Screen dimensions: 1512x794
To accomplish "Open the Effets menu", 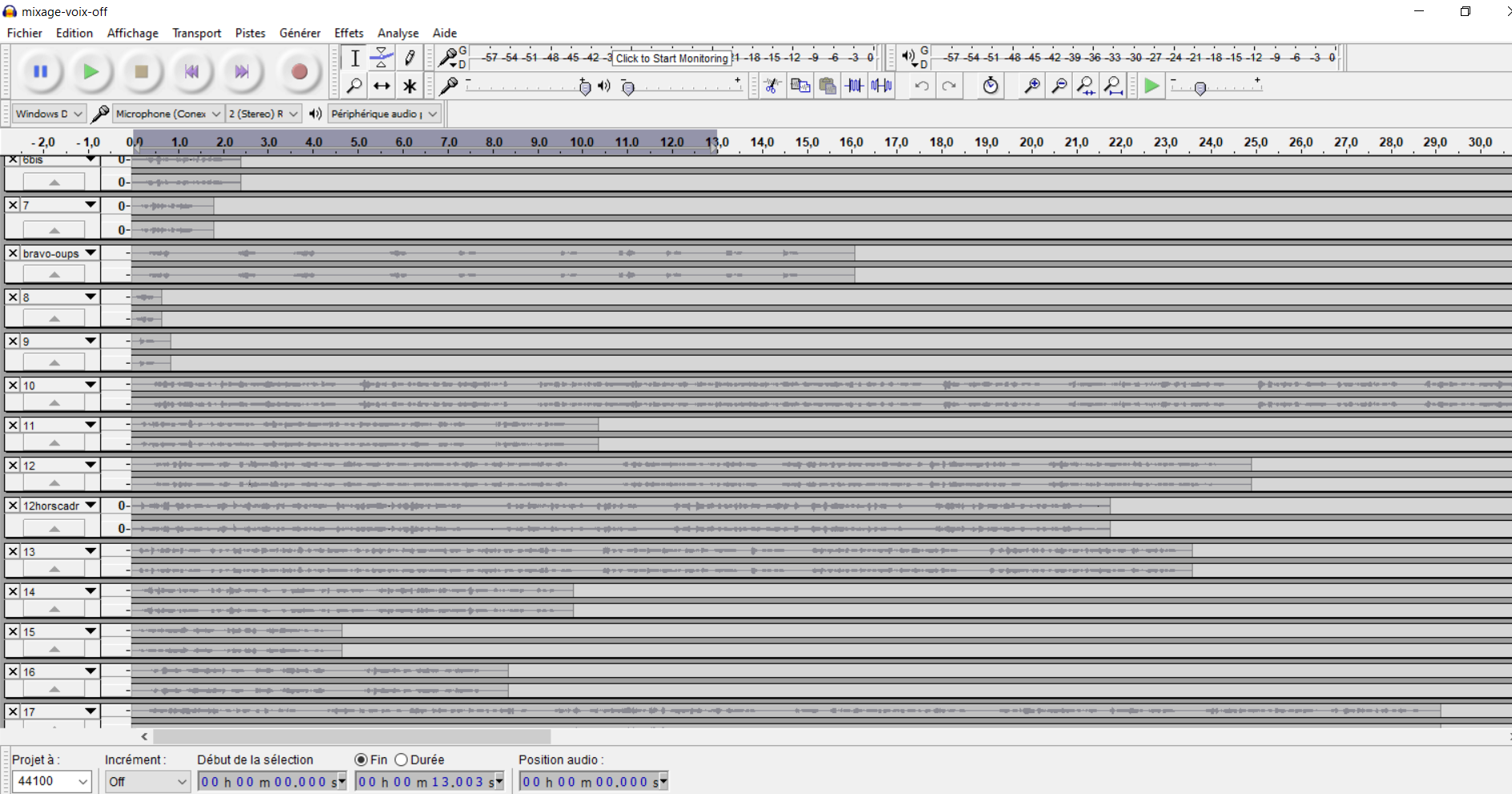I will (349, 33).
